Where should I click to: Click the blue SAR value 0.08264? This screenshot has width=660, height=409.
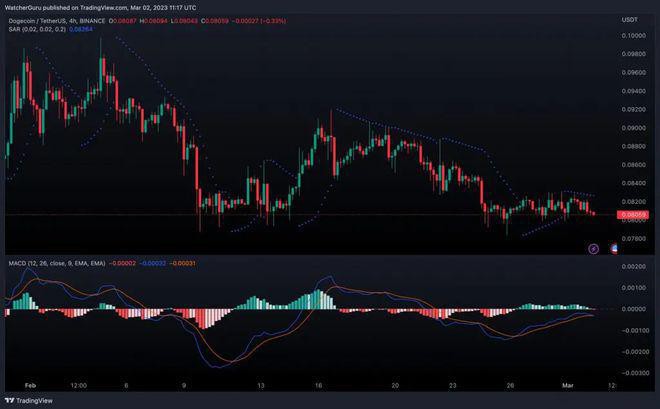[80, 30]
